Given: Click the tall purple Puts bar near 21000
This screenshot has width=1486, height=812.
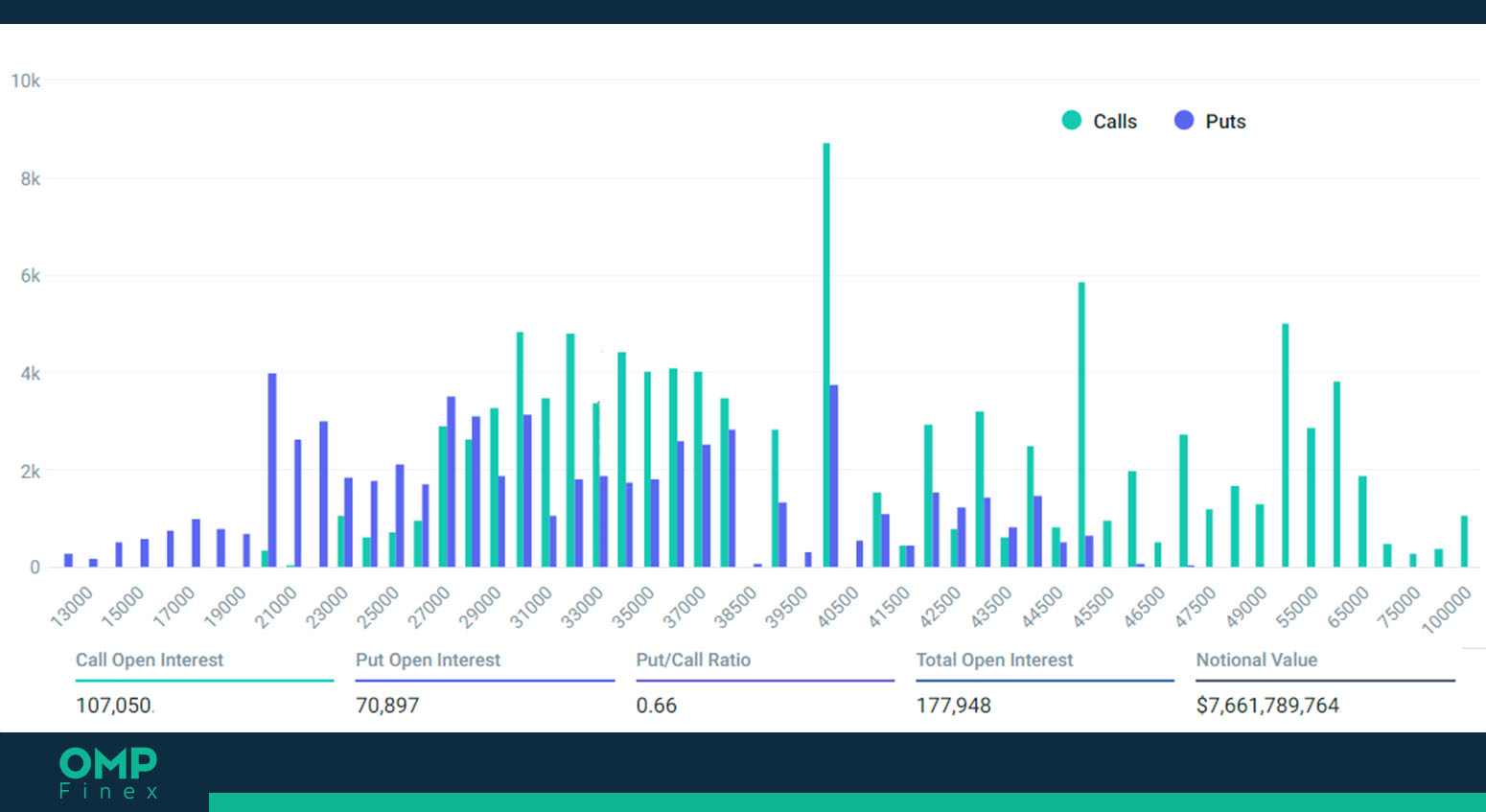Looking at the screenshot, I should (x=272, y=470).
